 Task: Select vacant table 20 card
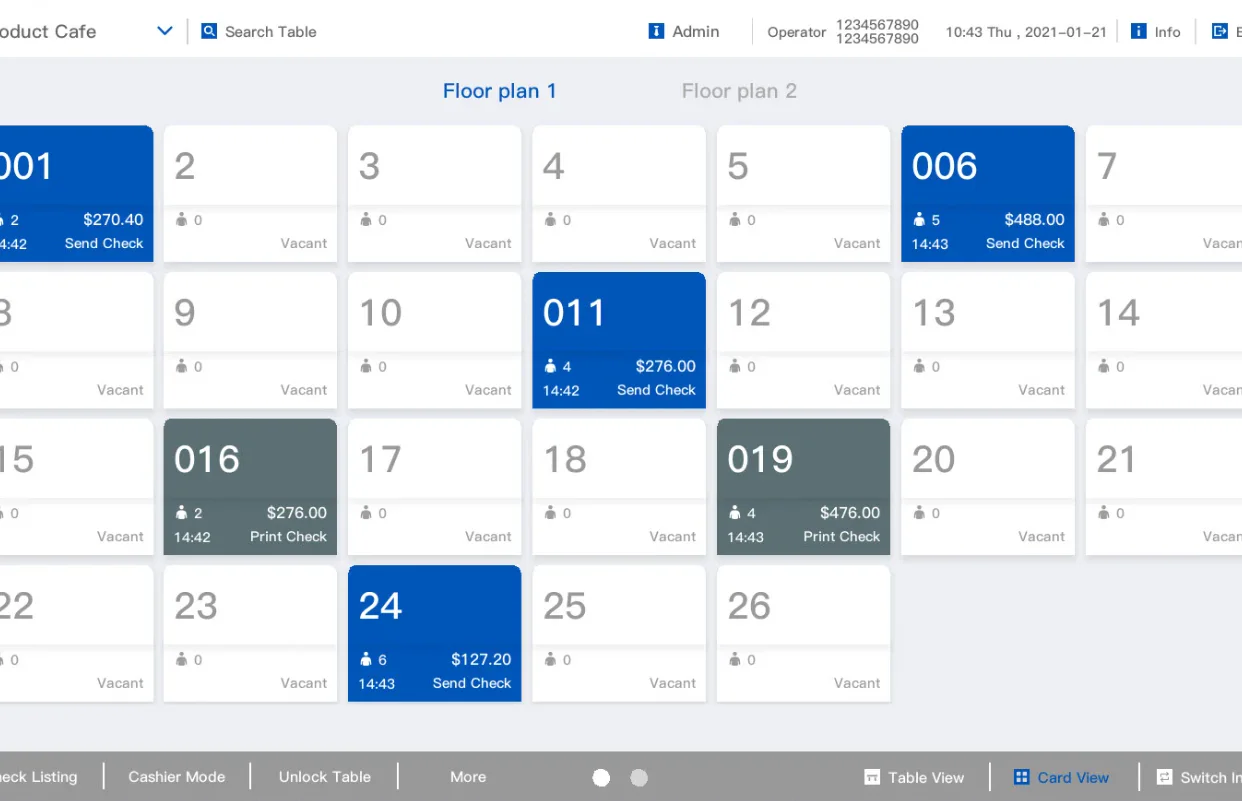click(x=988, y=487)
